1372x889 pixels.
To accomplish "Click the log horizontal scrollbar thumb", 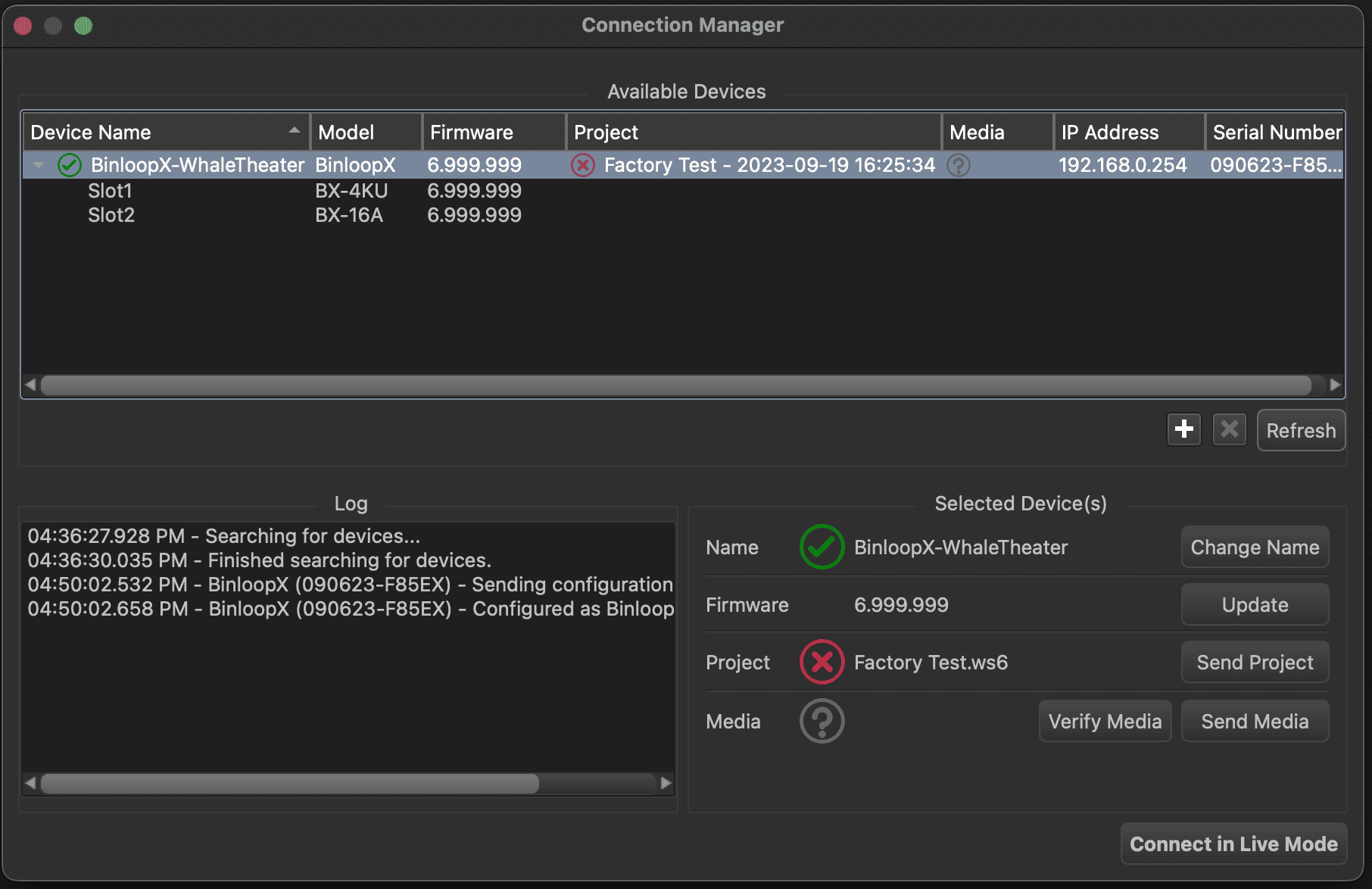I will click(290, 783).
